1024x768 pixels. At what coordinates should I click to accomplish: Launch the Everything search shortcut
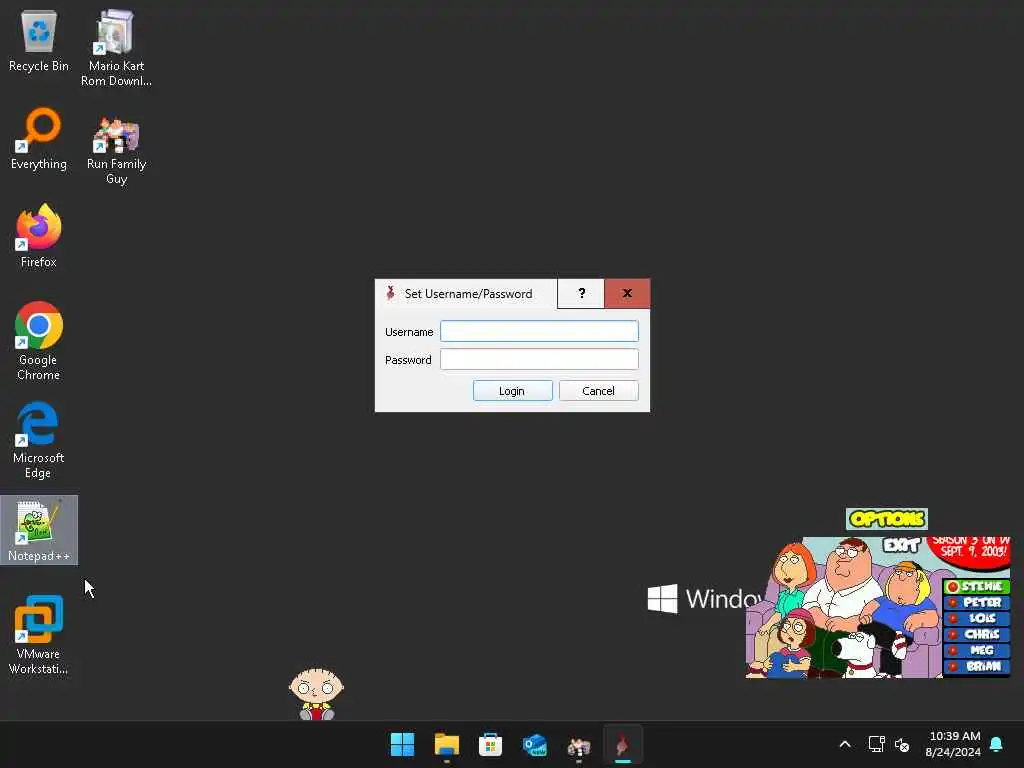coord(39,139)
